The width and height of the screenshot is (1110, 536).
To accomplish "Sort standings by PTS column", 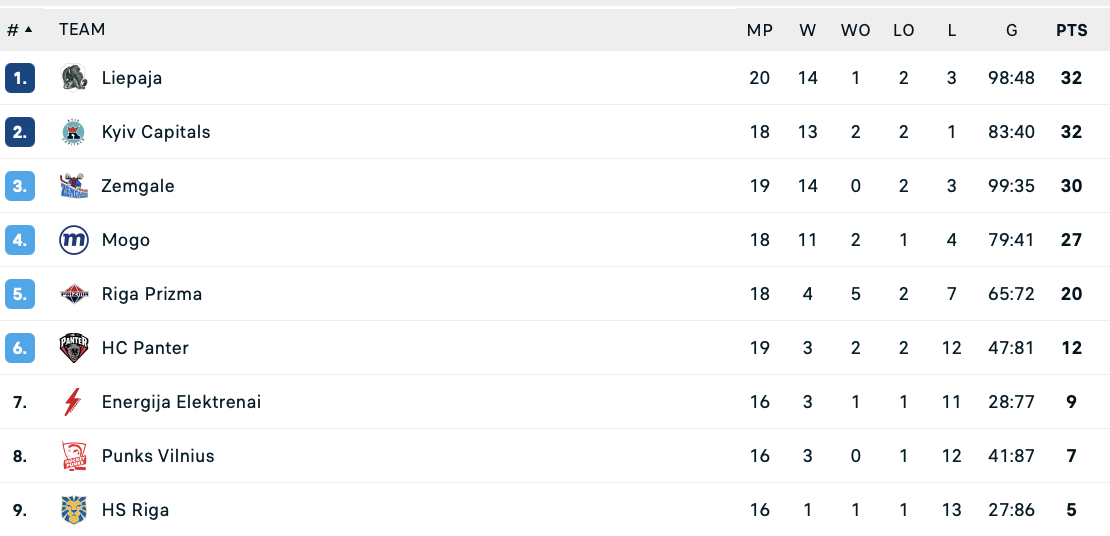I will [1071, 30].
